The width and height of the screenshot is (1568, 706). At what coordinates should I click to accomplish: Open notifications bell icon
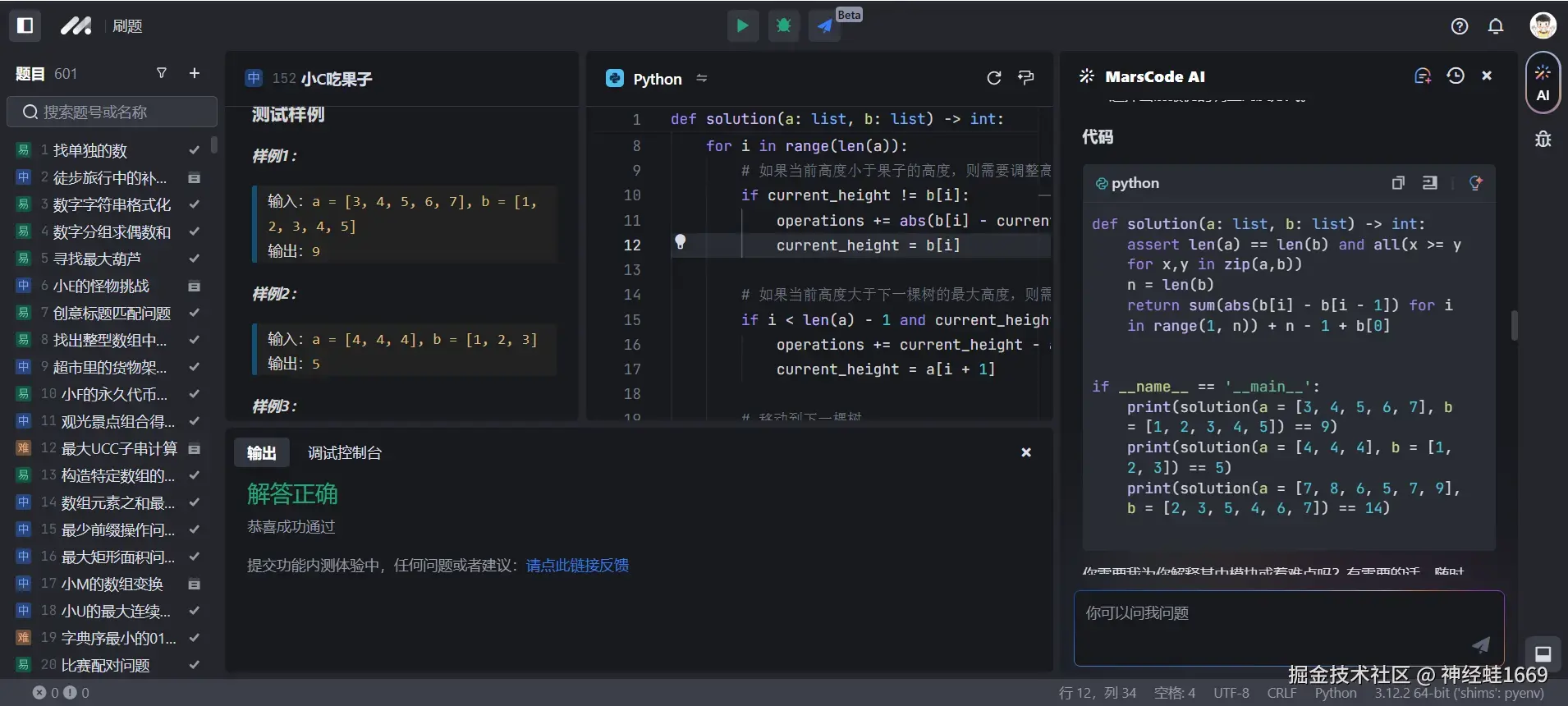[1496, 26]
